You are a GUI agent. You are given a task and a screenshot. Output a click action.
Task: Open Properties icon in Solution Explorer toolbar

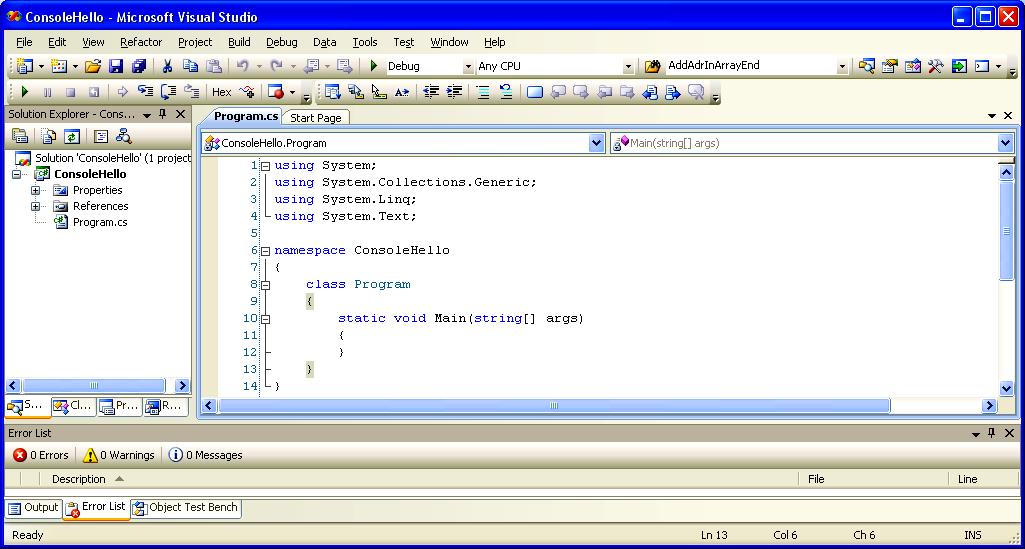coord(20,136)
